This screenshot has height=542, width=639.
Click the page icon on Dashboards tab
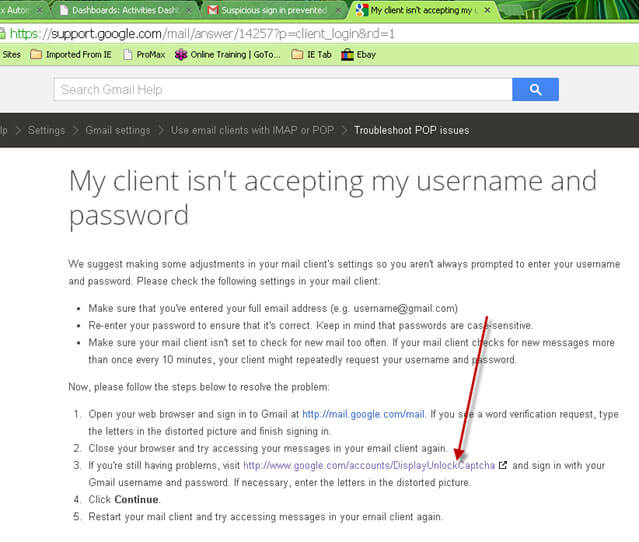pos(64,10)
